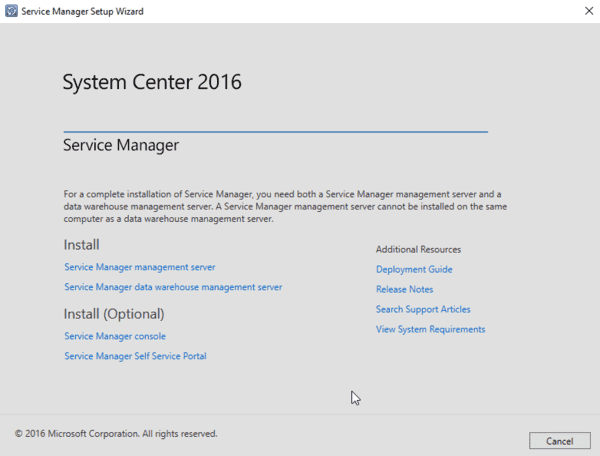Click the complete installation description paragraph
The height and width of the screenshot is (456, 600).
[285, 207]
